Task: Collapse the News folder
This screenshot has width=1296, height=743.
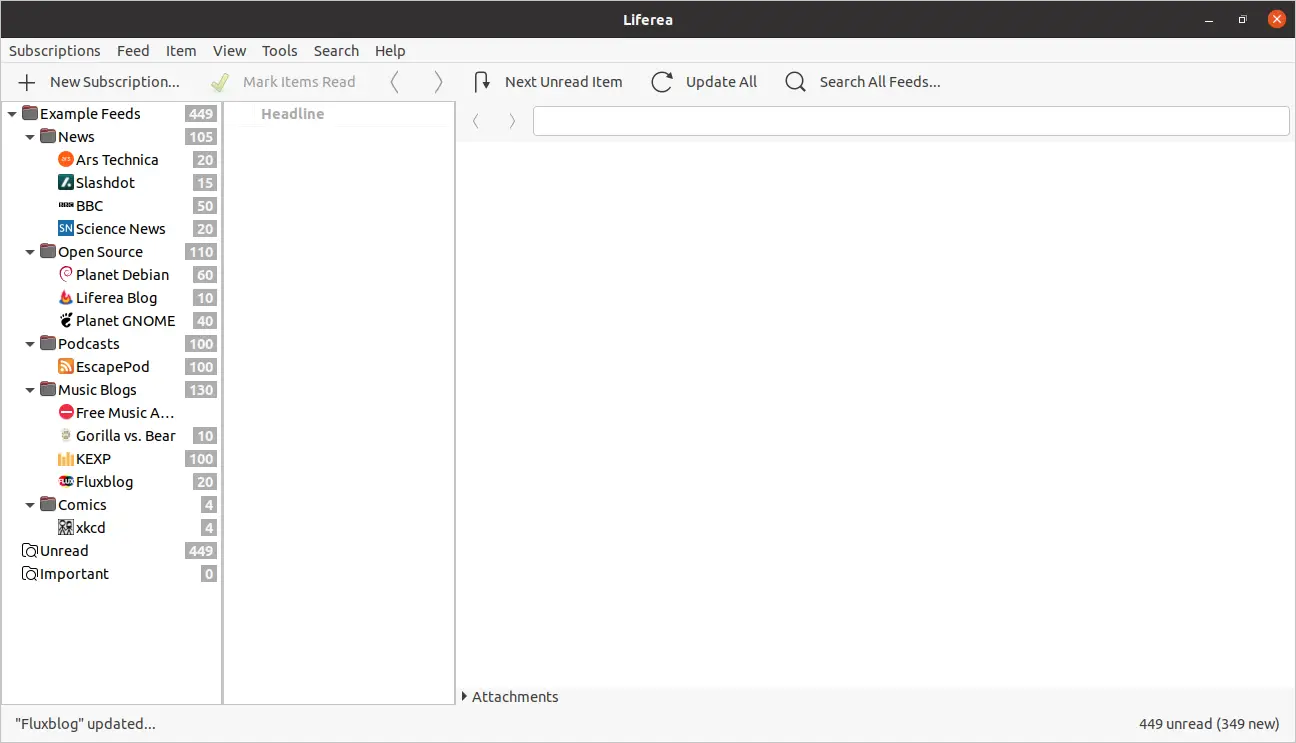Action: [30, 137]
